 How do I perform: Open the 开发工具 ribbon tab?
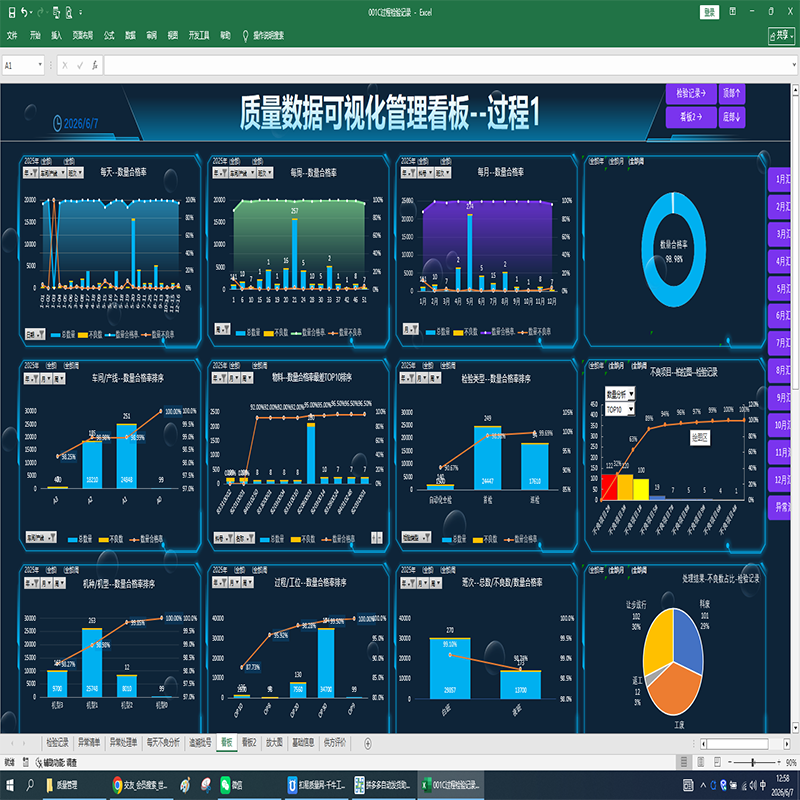[199, 35]
